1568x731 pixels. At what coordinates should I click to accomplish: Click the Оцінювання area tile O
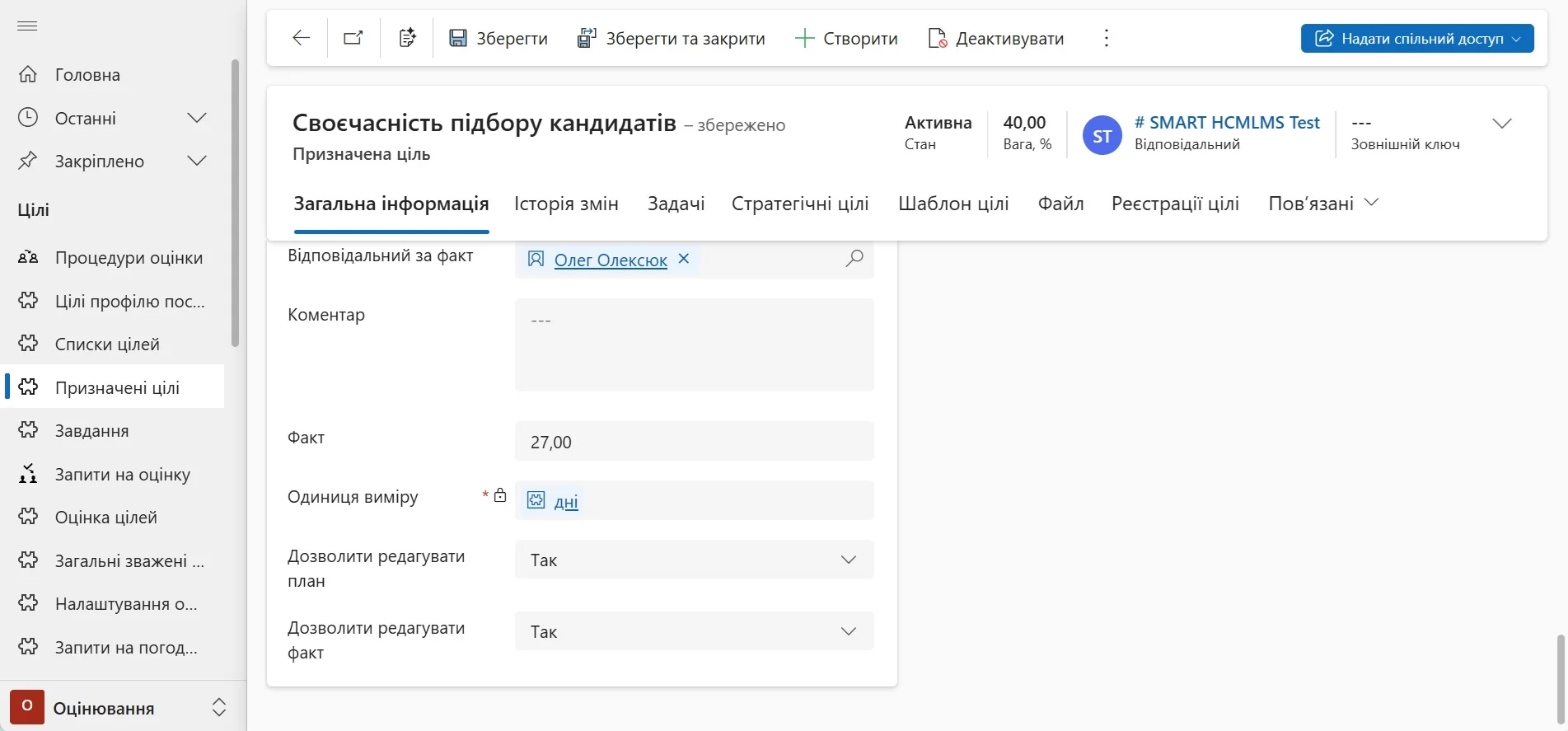click(x=27, y=707)
